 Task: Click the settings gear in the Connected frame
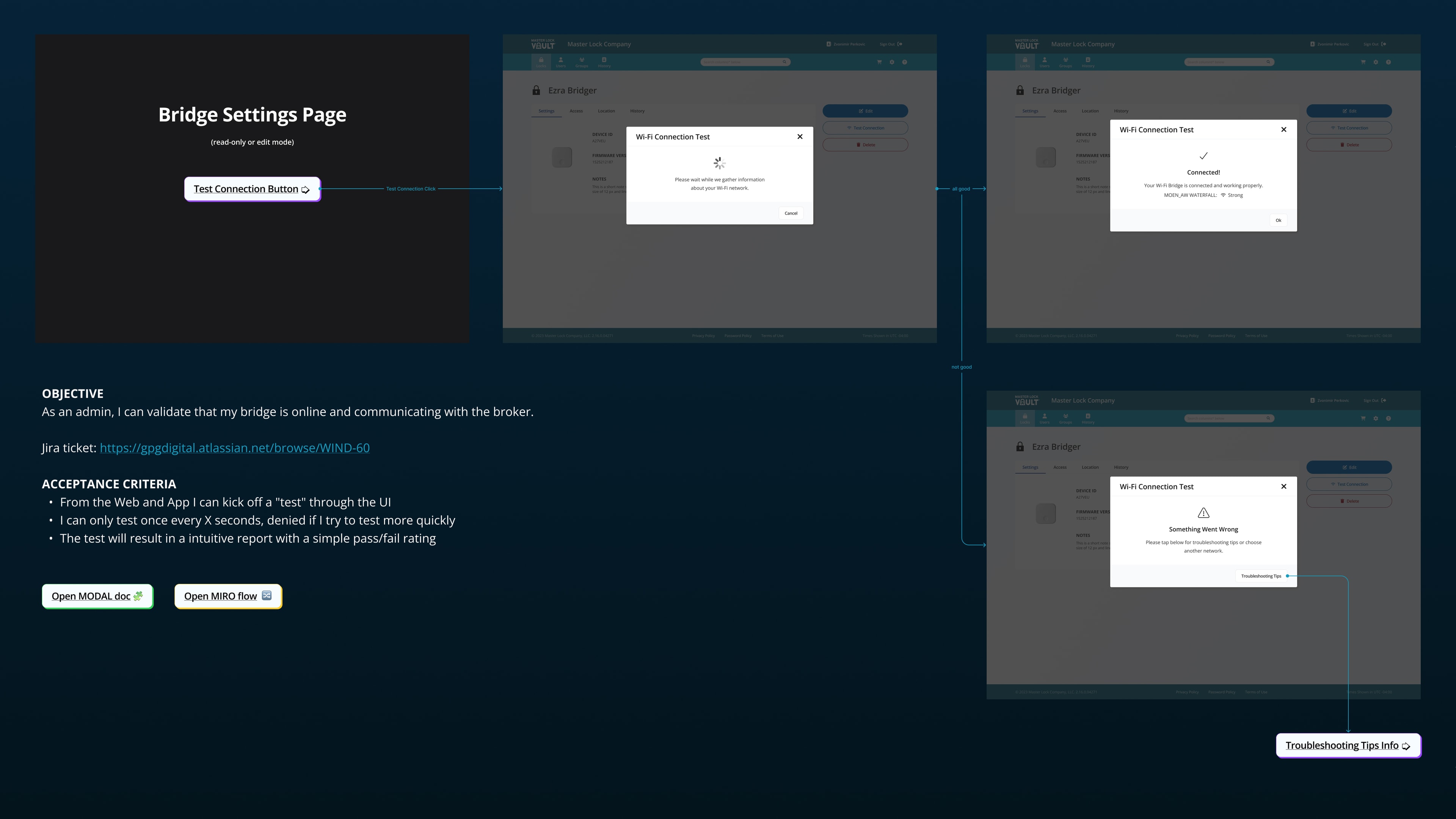pos(1376,62)
